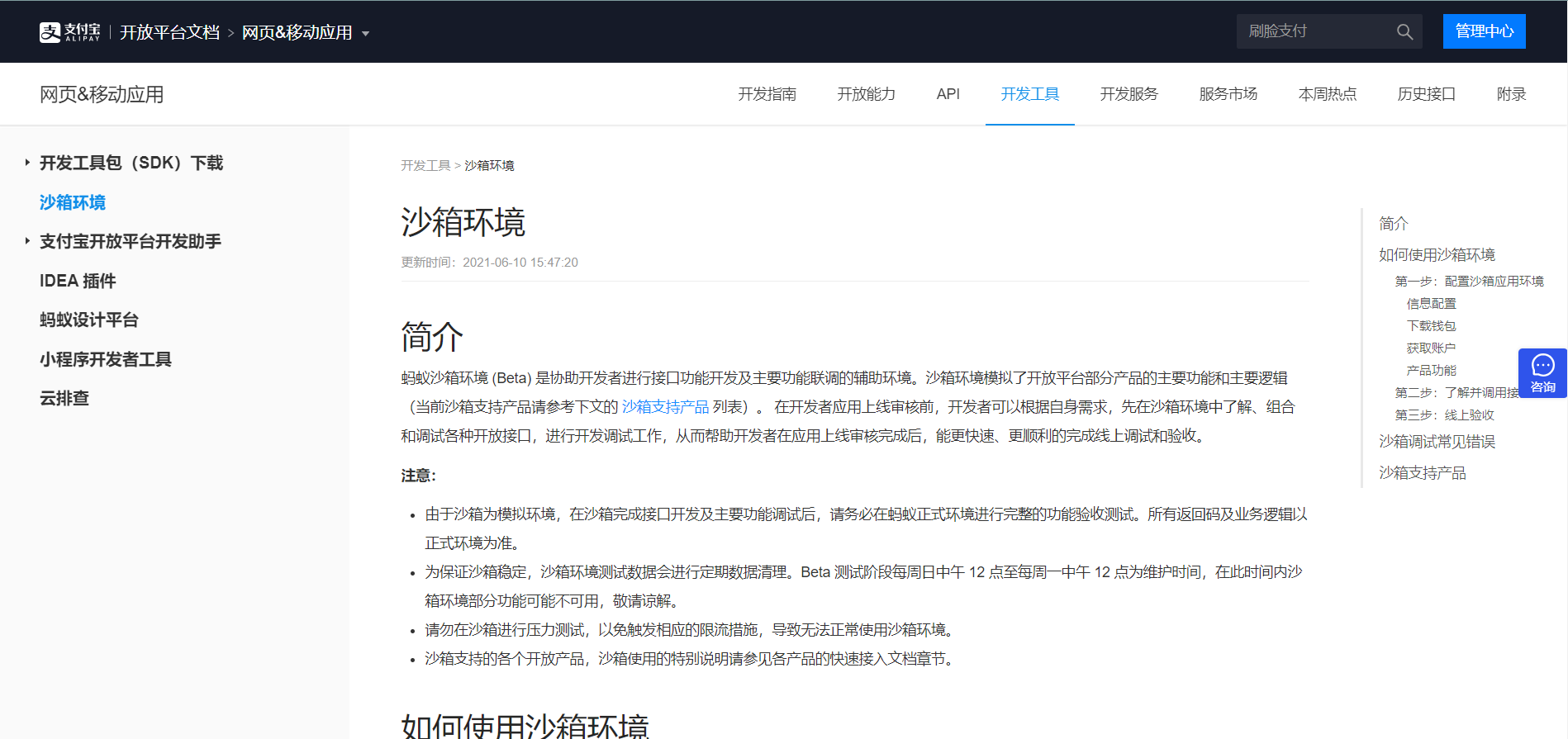The height and width of the screenshot is (739, 1568).
Task: Open 开发工具包（SDK）下载 sidebar item
Action: [131, 163]
